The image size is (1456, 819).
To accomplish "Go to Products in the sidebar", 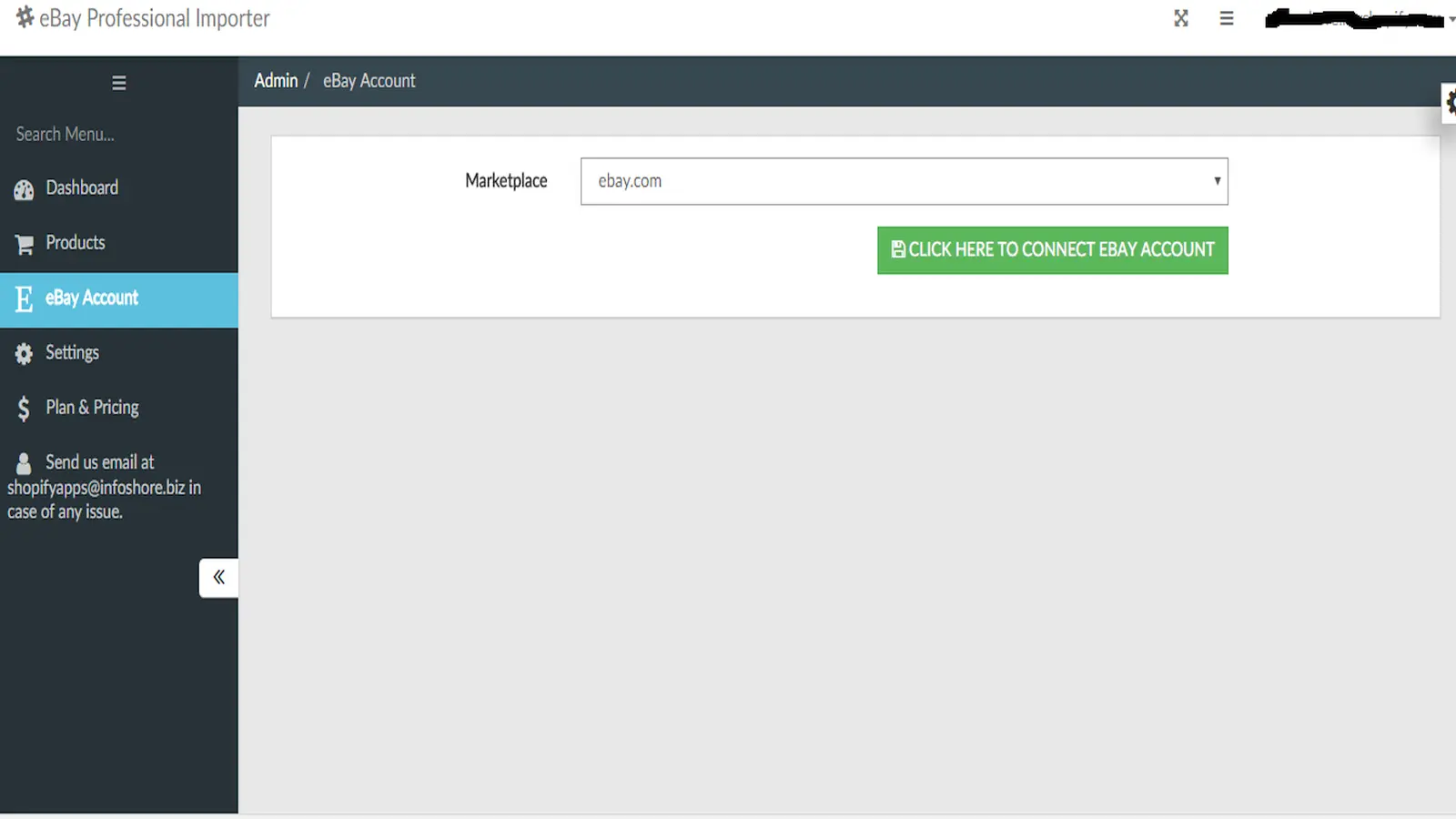I will coord(119,243).
